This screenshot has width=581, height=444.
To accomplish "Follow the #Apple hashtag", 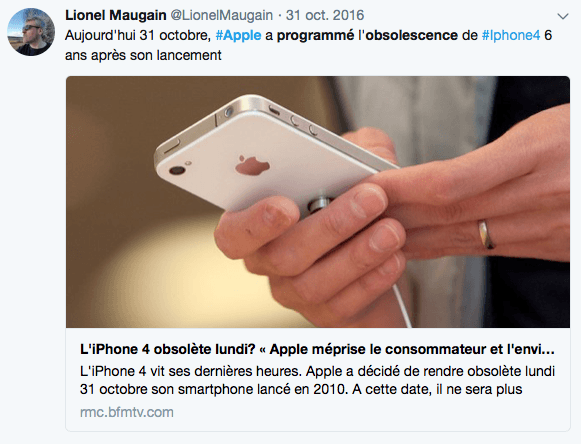I will [x=238, y=36].
